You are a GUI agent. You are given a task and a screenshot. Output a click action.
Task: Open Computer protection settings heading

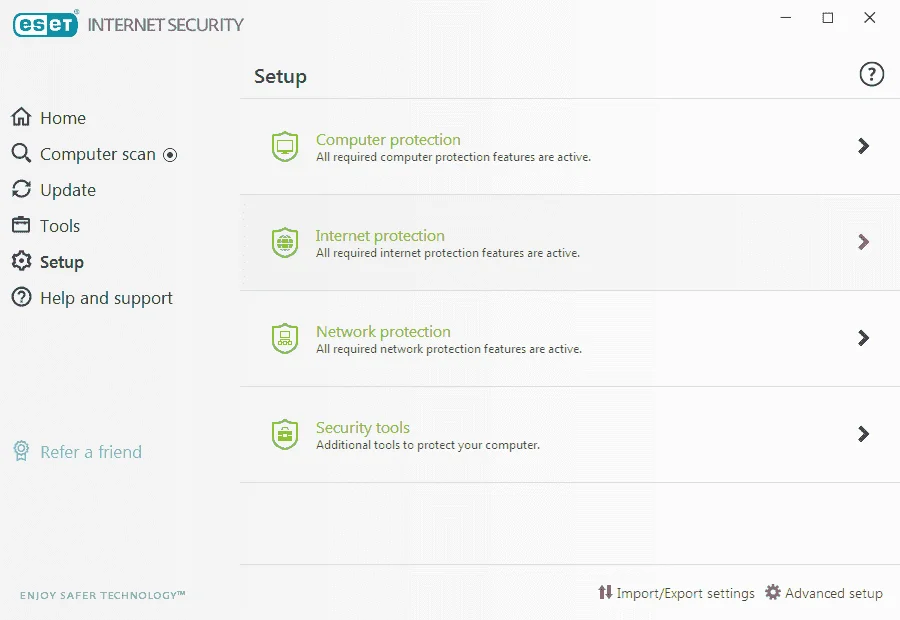coord(388,140)
